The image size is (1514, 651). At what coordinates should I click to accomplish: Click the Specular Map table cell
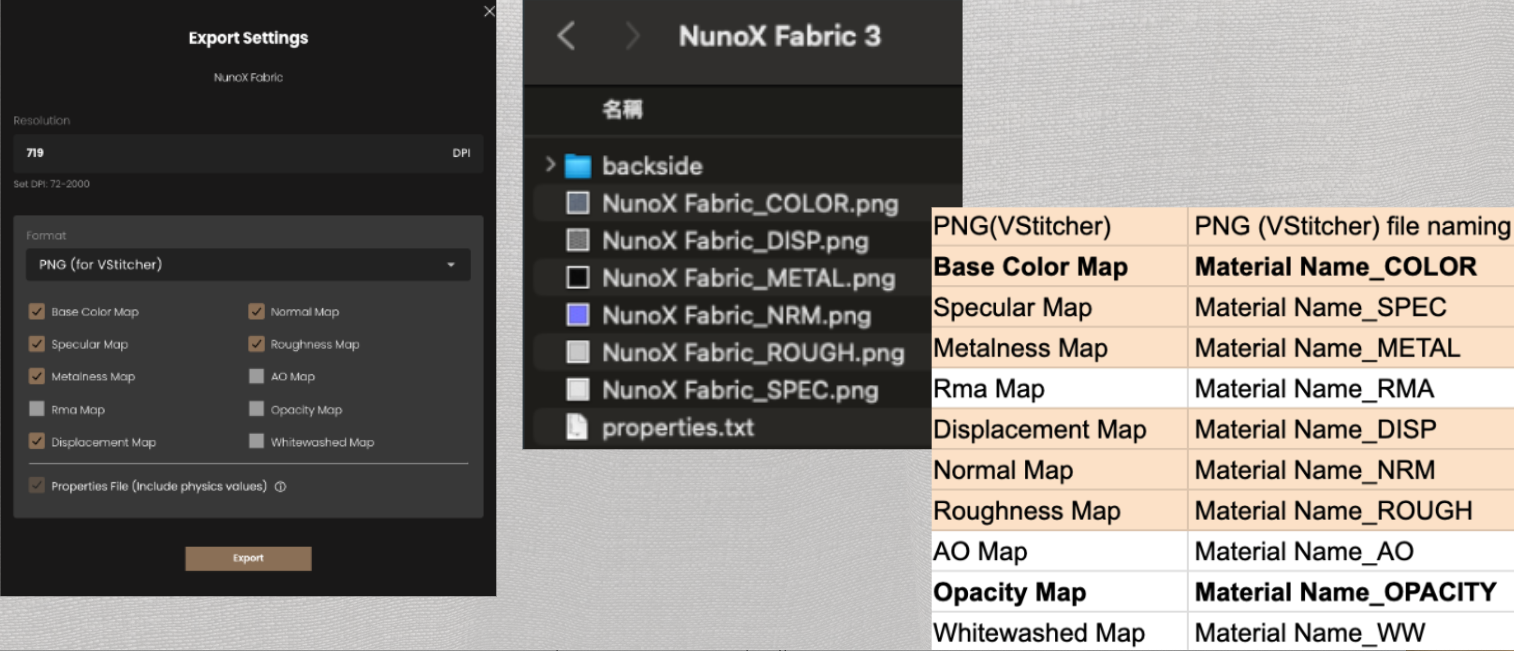tap(1059, 308)
